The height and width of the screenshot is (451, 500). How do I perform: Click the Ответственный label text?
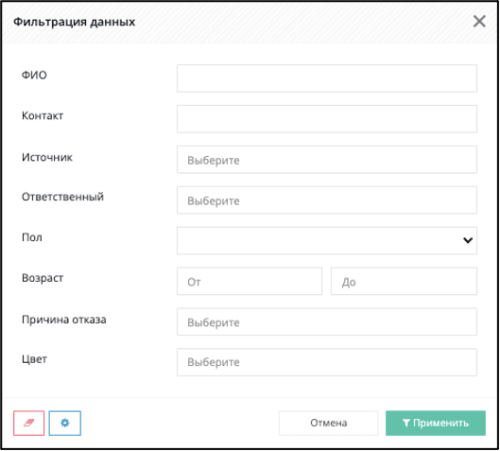63,197
